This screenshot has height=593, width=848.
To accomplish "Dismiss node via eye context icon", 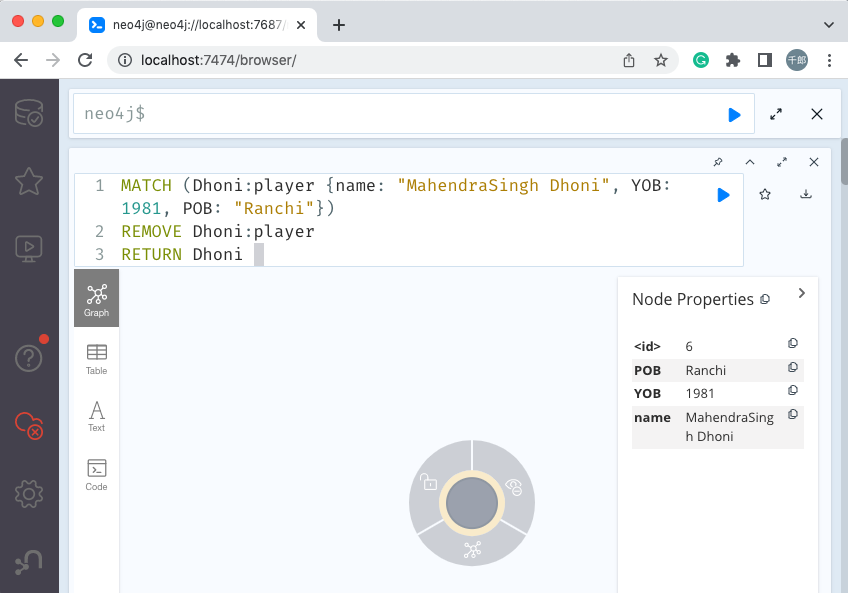I will (x=514, y=487).
